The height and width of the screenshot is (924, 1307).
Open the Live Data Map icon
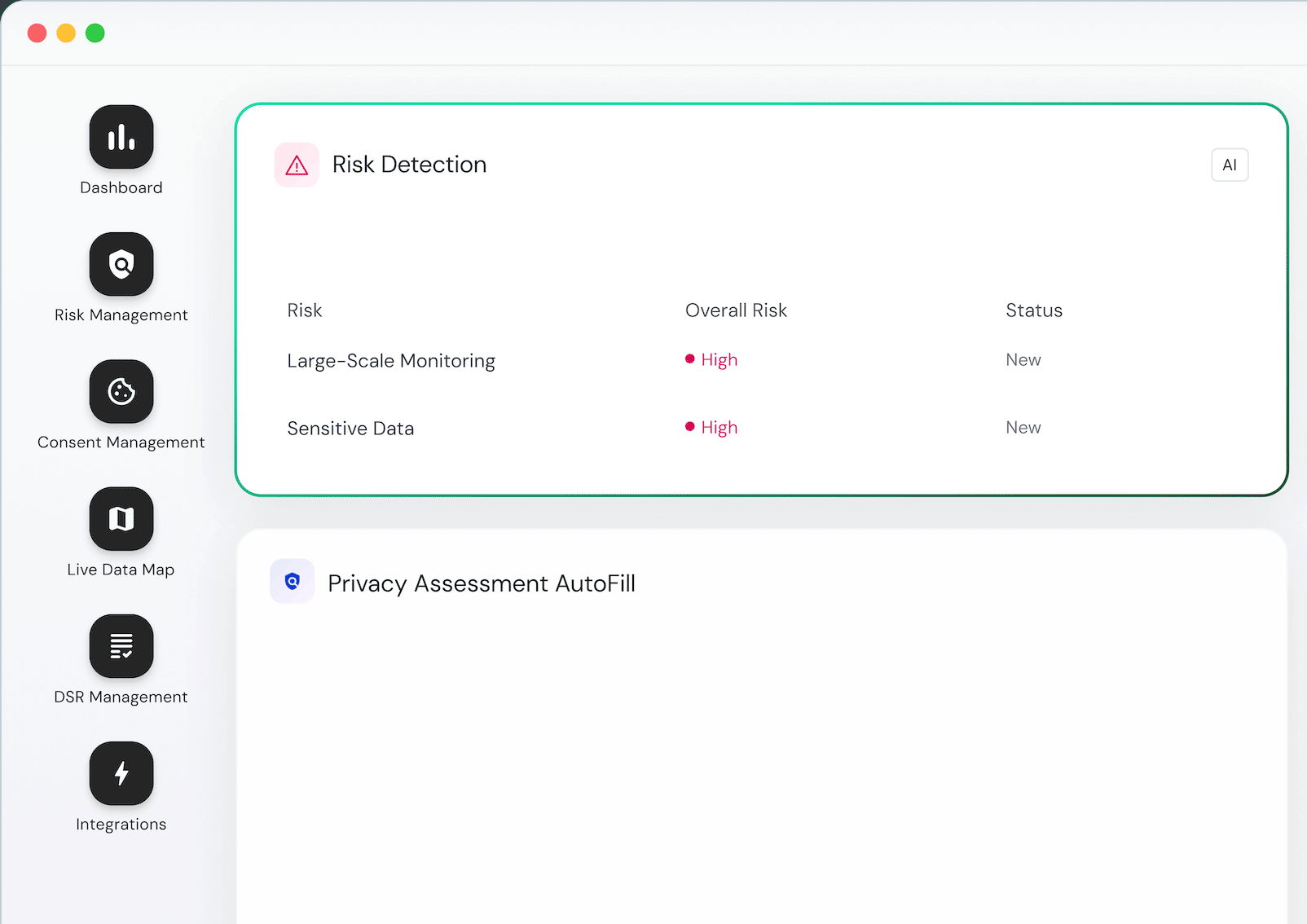(x=121, y=518)
